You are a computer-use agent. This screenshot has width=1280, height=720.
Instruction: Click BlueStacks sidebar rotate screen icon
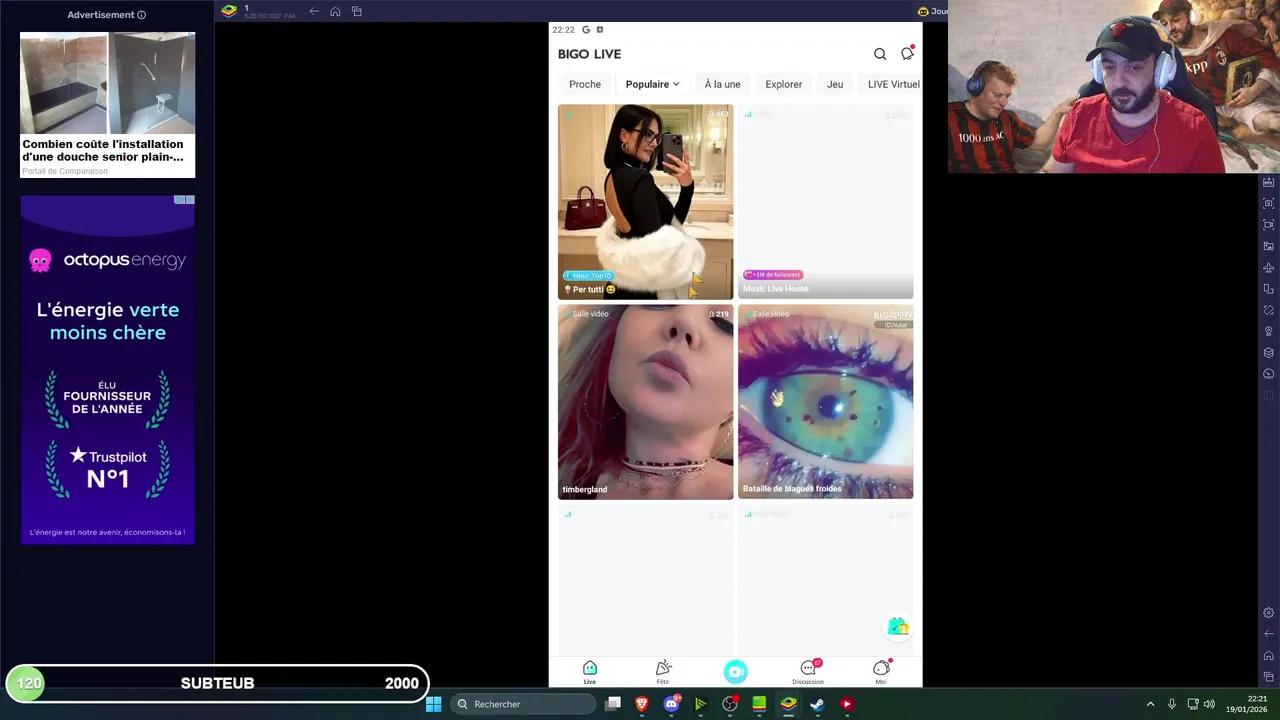point(1269,288)
